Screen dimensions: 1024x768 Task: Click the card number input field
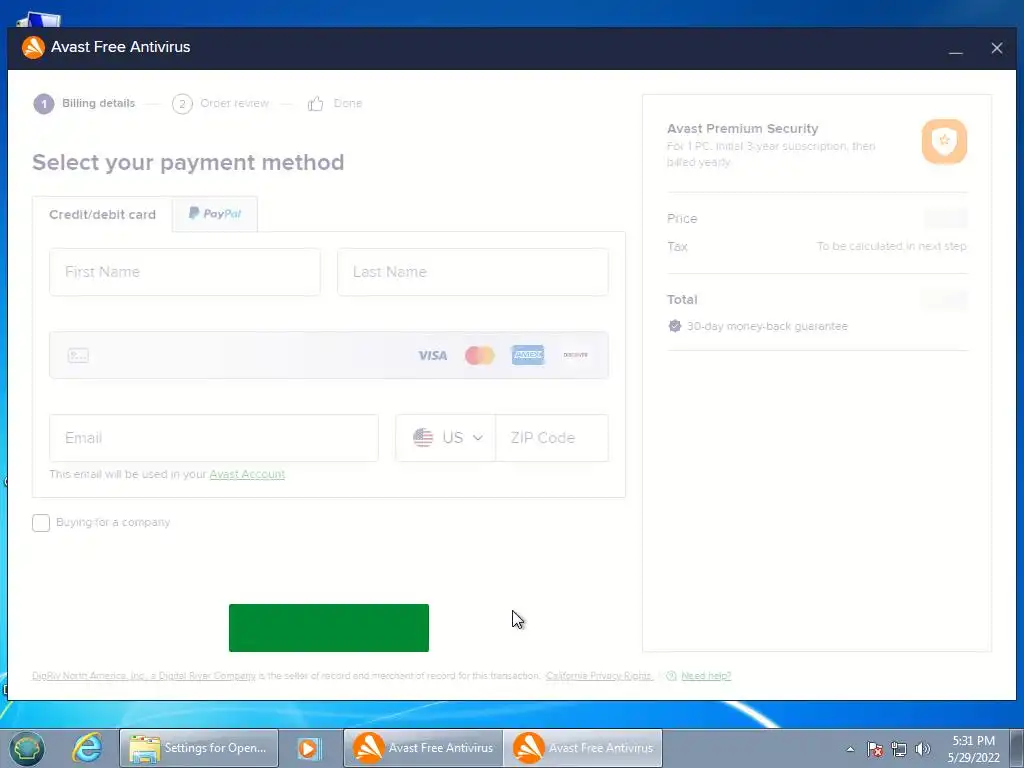coord(328,355)
